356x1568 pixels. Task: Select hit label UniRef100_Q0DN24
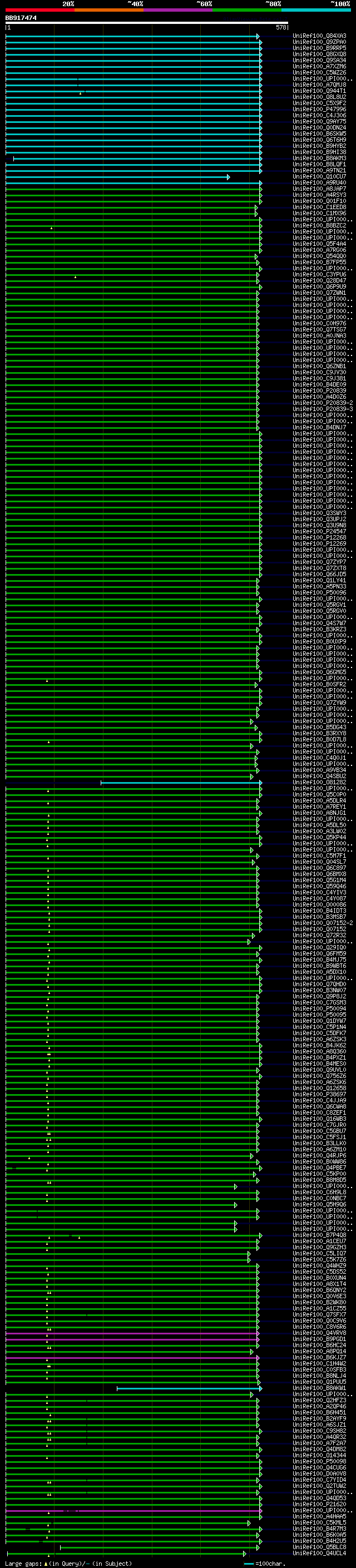click(x=319, y=128)
